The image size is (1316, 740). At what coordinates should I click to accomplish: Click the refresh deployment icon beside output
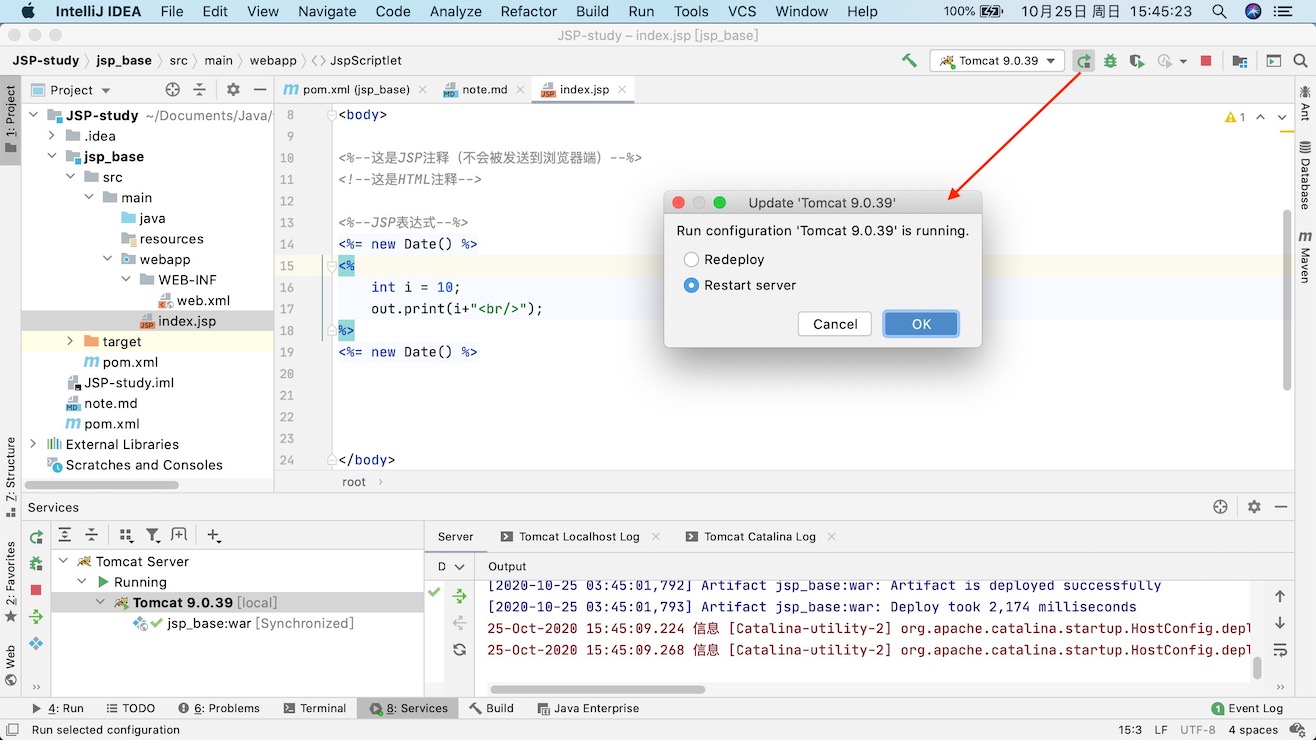point(459,650)
